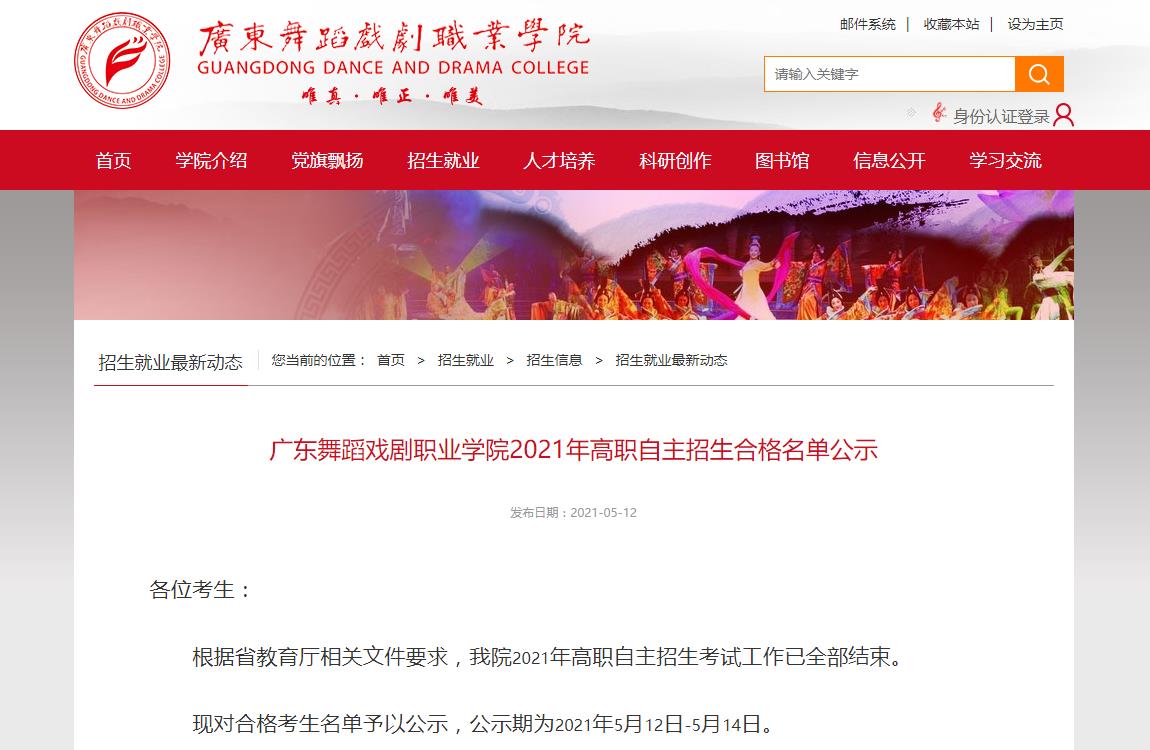Go to 首页 in main navigation
The width and height of the screenshot is (1150, 750).
pyautogui.click(x=114, y=161)
